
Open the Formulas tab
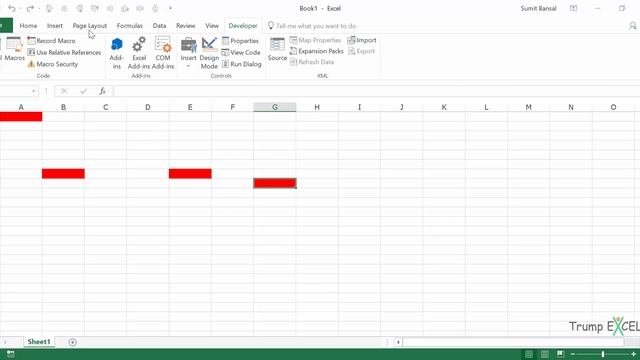[x=130, y=25]
